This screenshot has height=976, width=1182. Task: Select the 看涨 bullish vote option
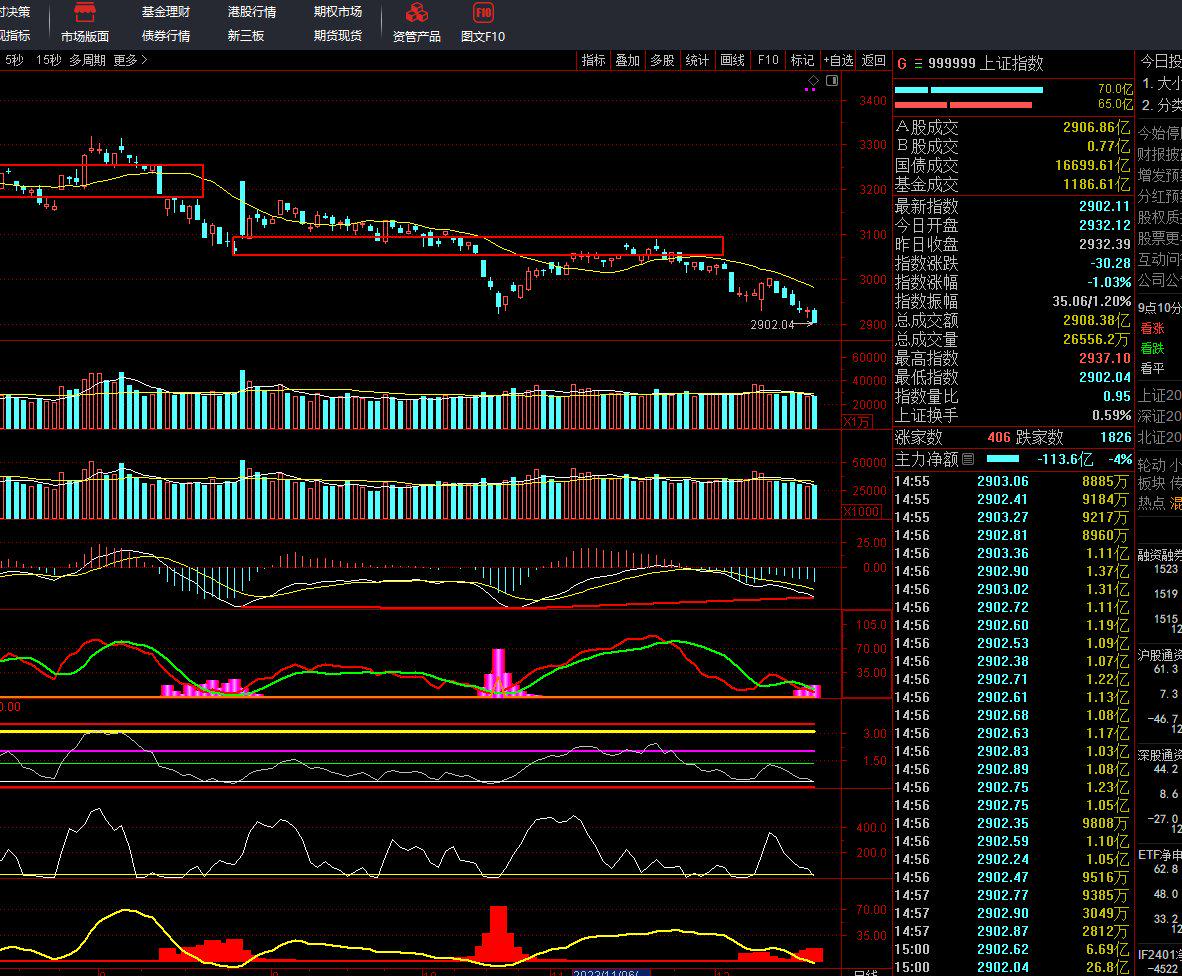1152,328
